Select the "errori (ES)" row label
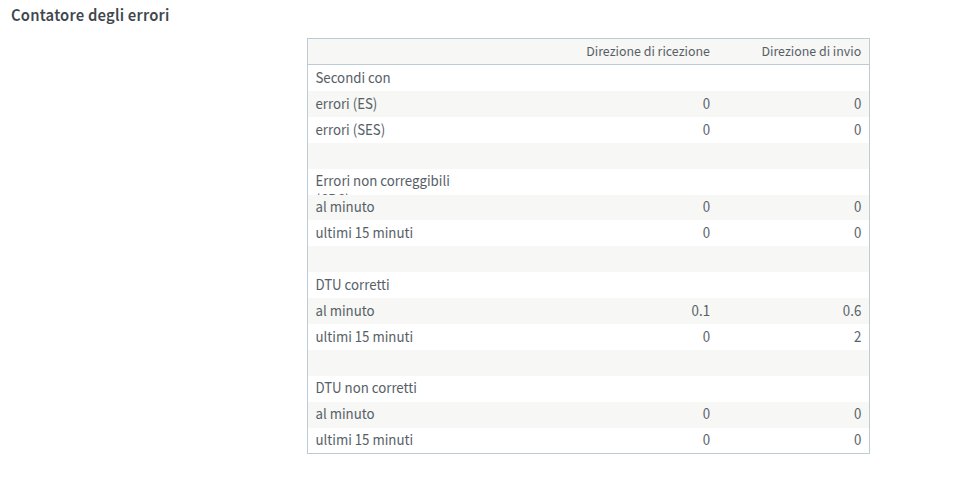 346,104
